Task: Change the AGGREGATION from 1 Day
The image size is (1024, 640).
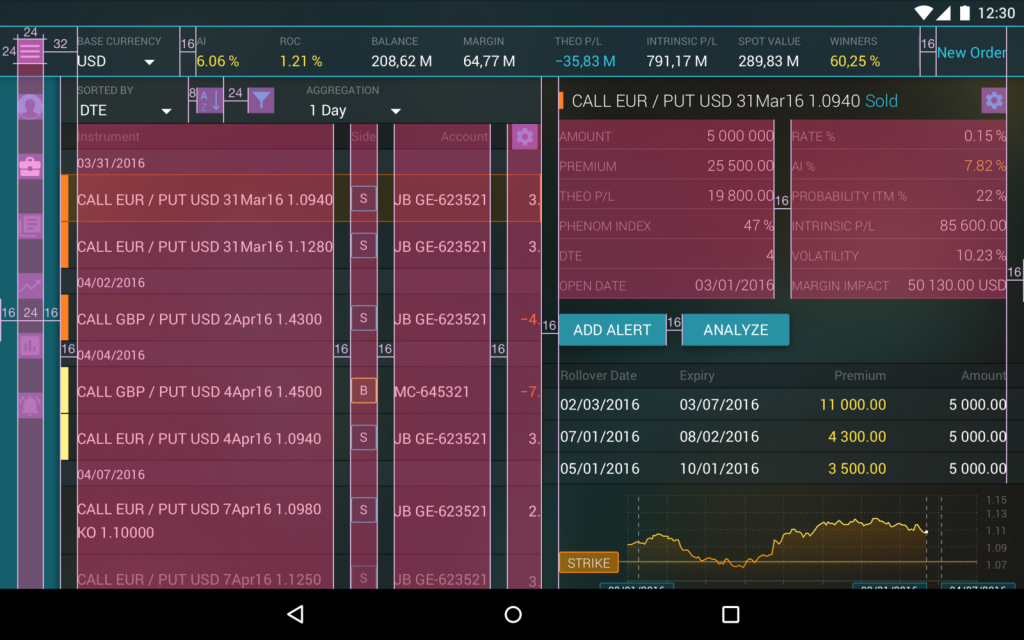Action: click(x=355, y=110)
